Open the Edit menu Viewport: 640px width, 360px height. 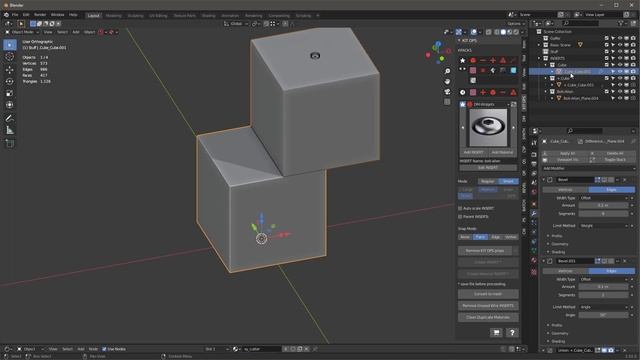click(x=26, y=15)
